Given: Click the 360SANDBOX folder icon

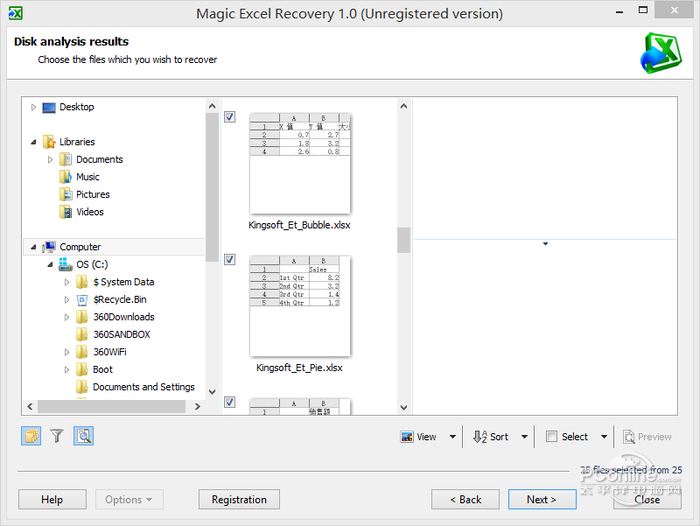Looking at the screenshot, I should point(82,334).
